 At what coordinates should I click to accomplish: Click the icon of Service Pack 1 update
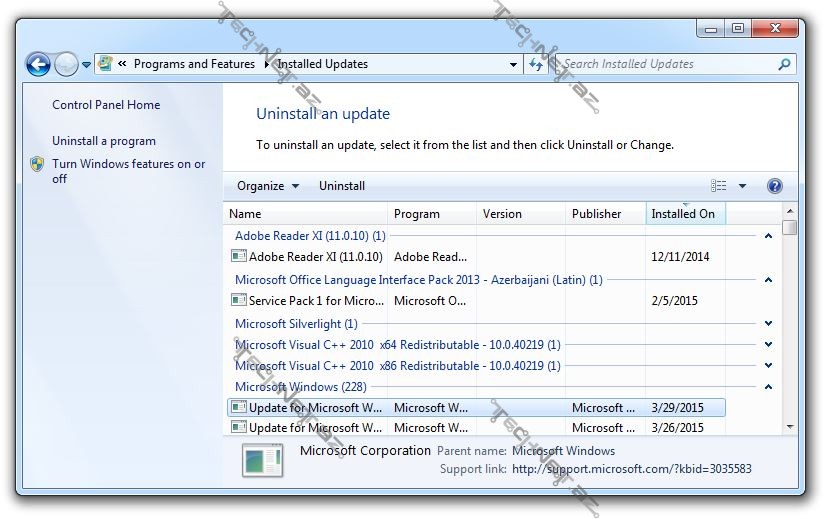pos(239,300)
